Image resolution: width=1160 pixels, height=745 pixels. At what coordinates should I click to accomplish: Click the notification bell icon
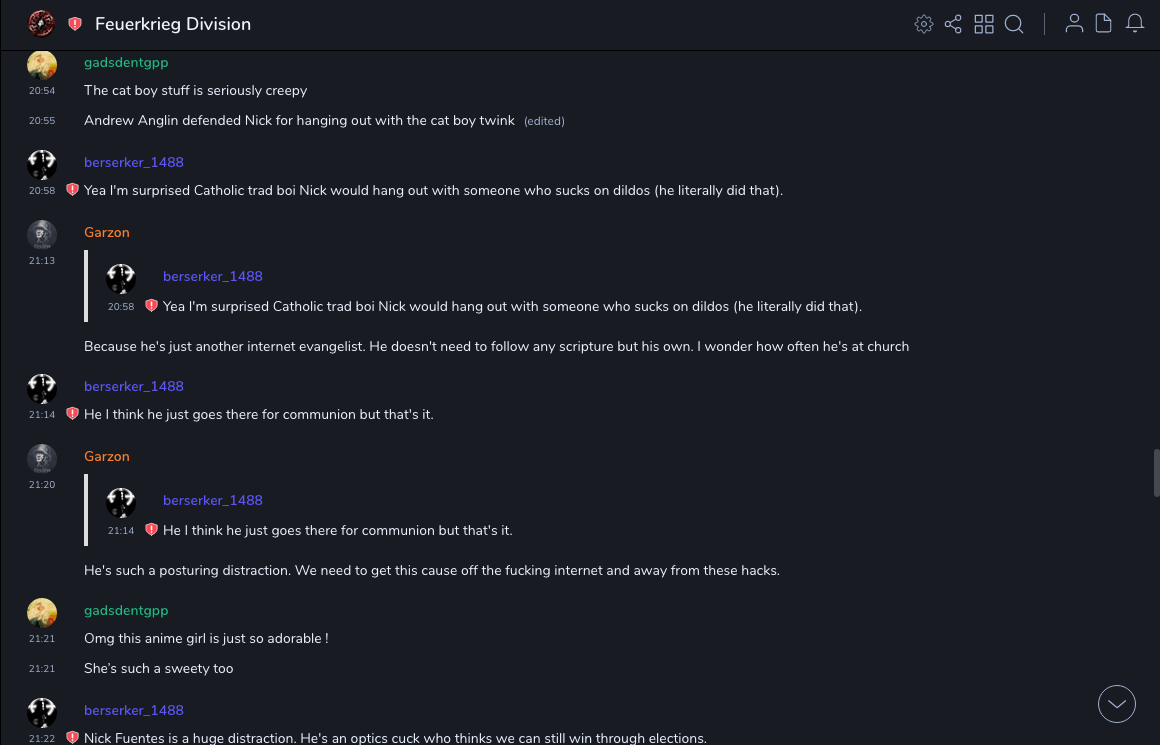pyautogui.click(x=1135, y=24)
